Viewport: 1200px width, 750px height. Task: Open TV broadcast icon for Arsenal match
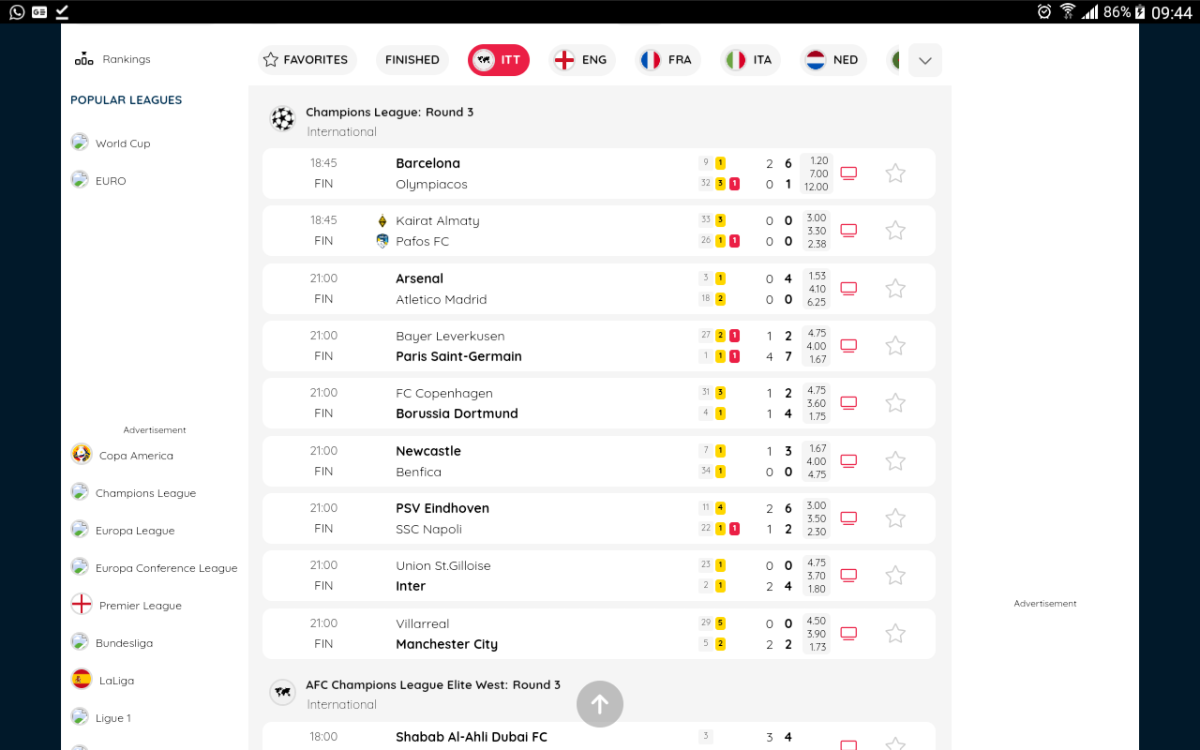pos(848,289)
